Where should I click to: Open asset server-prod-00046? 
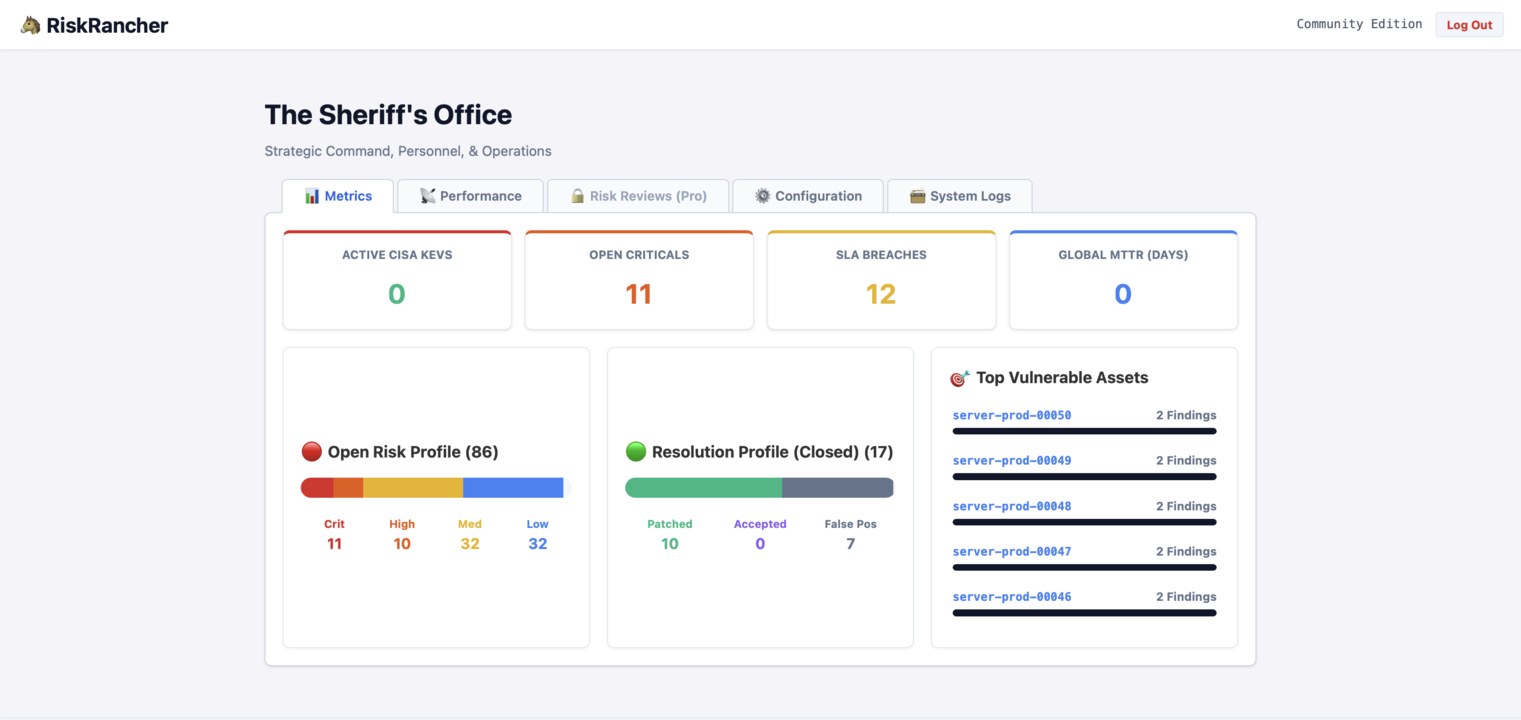coord(1012,597)
